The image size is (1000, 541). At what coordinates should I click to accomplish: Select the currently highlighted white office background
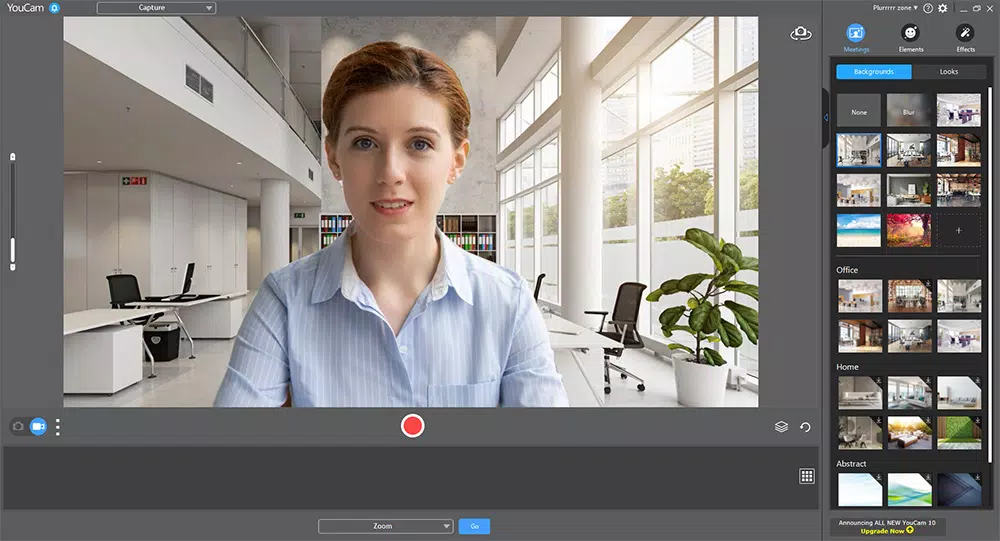(858, 150)
